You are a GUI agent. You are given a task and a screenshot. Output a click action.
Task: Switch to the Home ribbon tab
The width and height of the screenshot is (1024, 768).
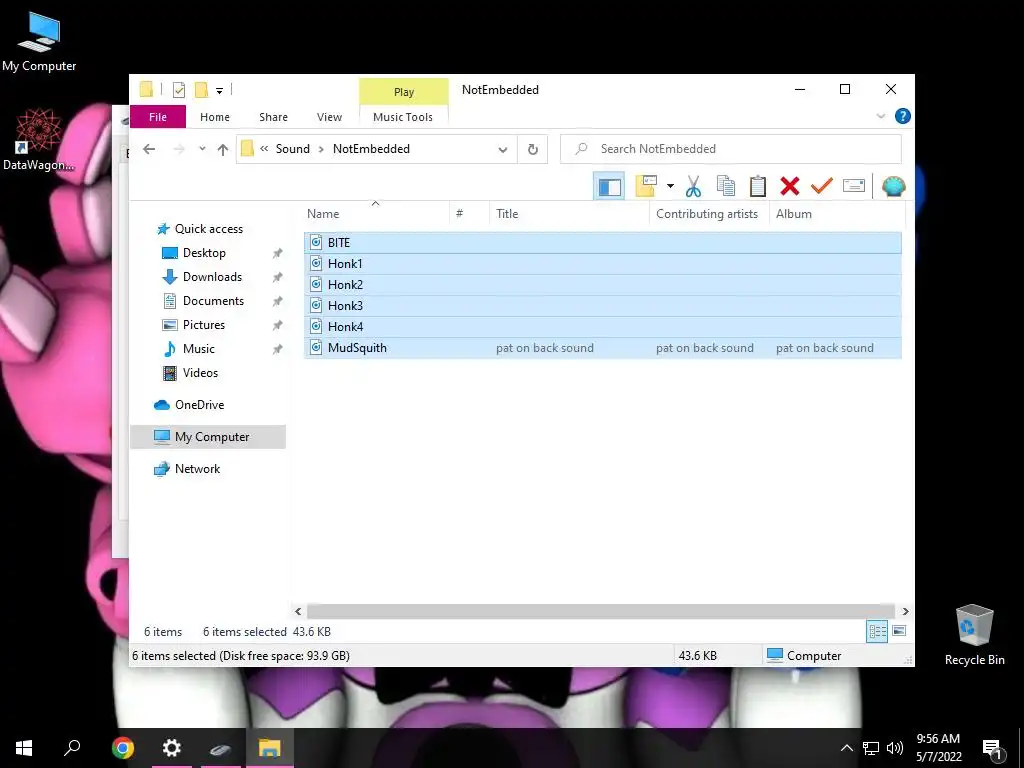click(x=215, y=117)
